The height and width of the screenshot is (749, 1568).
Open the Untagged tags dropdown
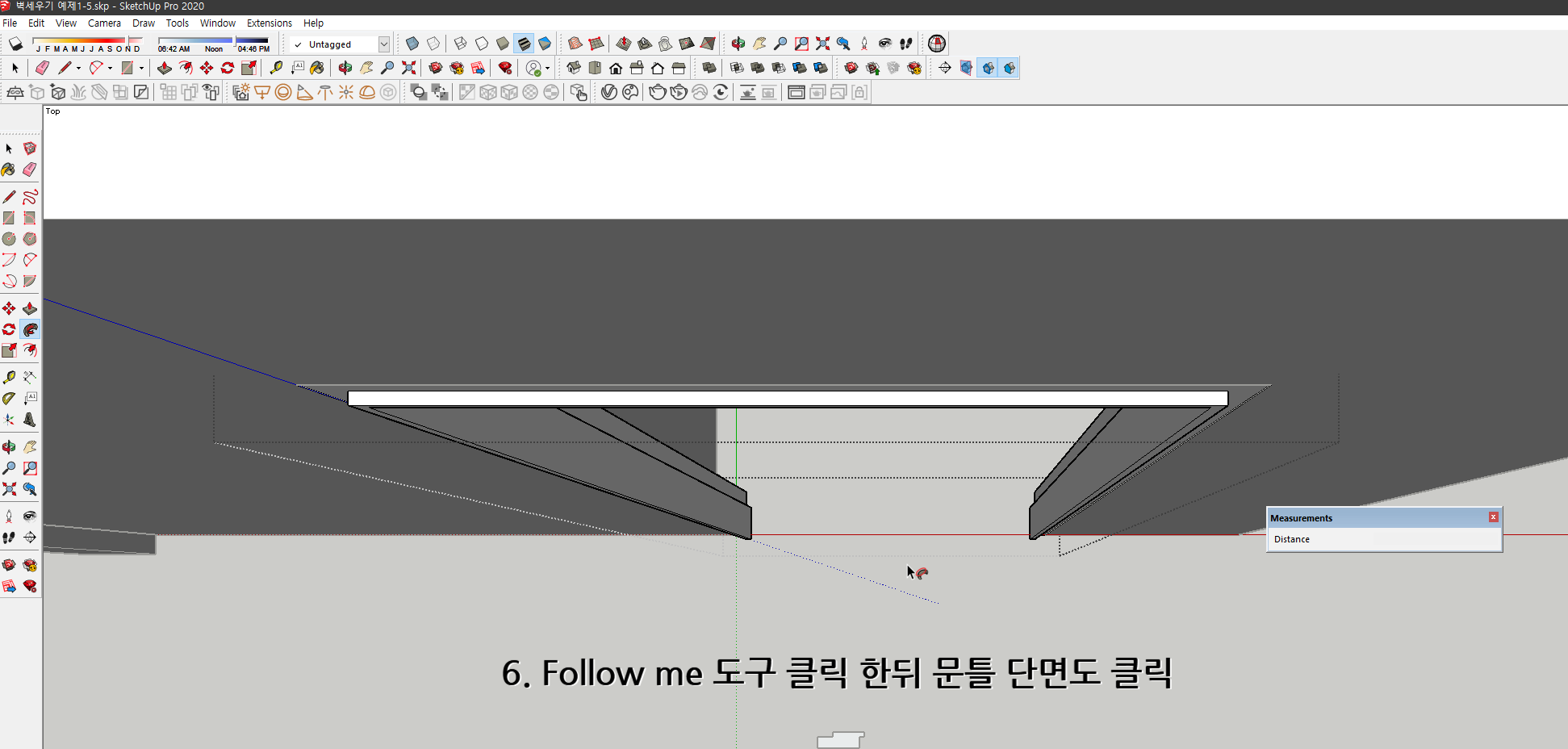385,44
